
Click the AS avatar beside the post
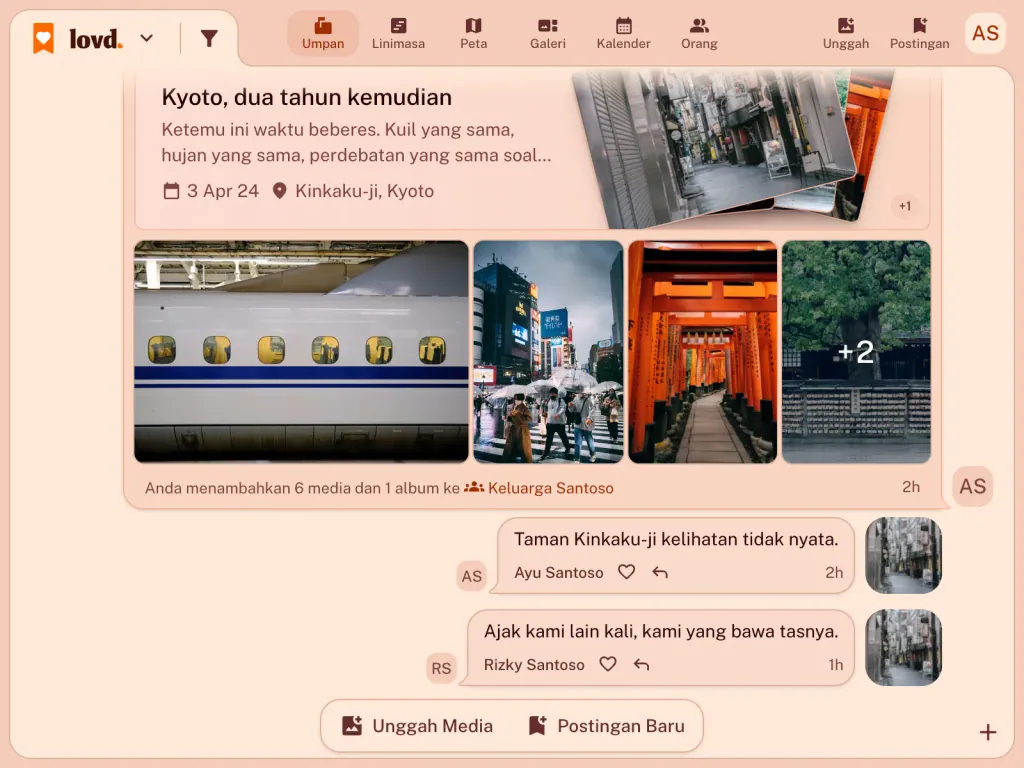(x=972, y=487)
